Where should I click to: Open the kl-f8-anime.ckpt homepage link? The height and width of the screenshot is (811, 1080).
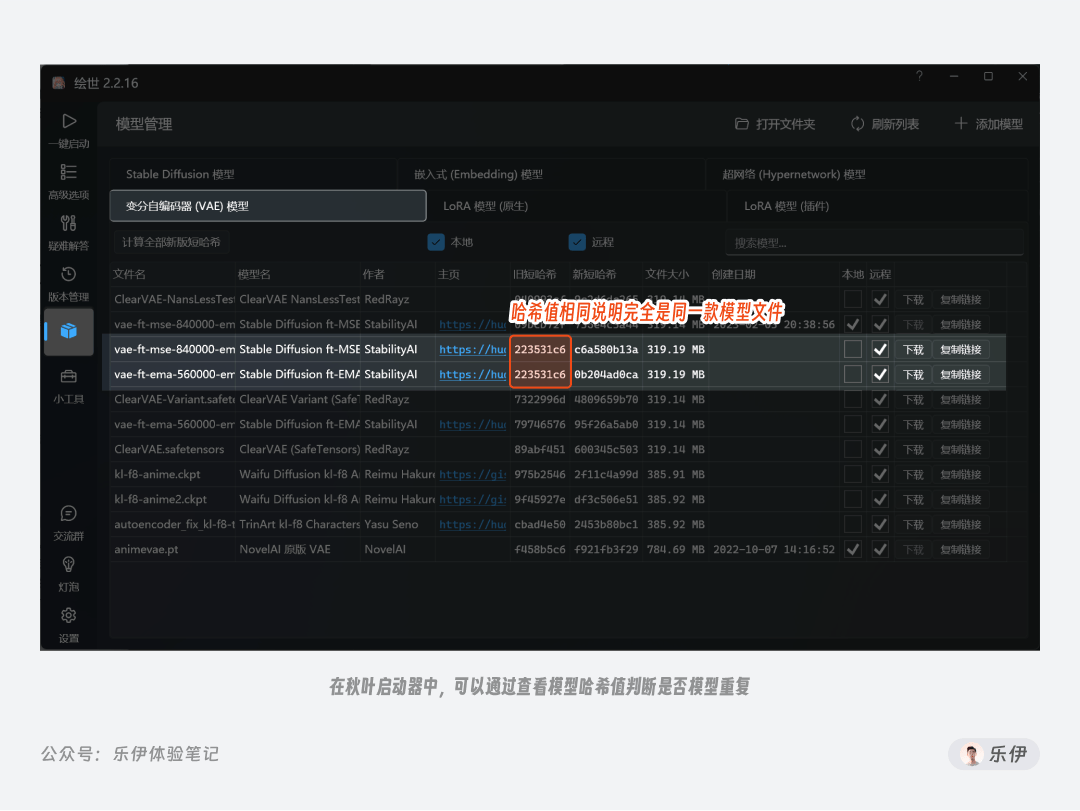click(x=472, y=474)
